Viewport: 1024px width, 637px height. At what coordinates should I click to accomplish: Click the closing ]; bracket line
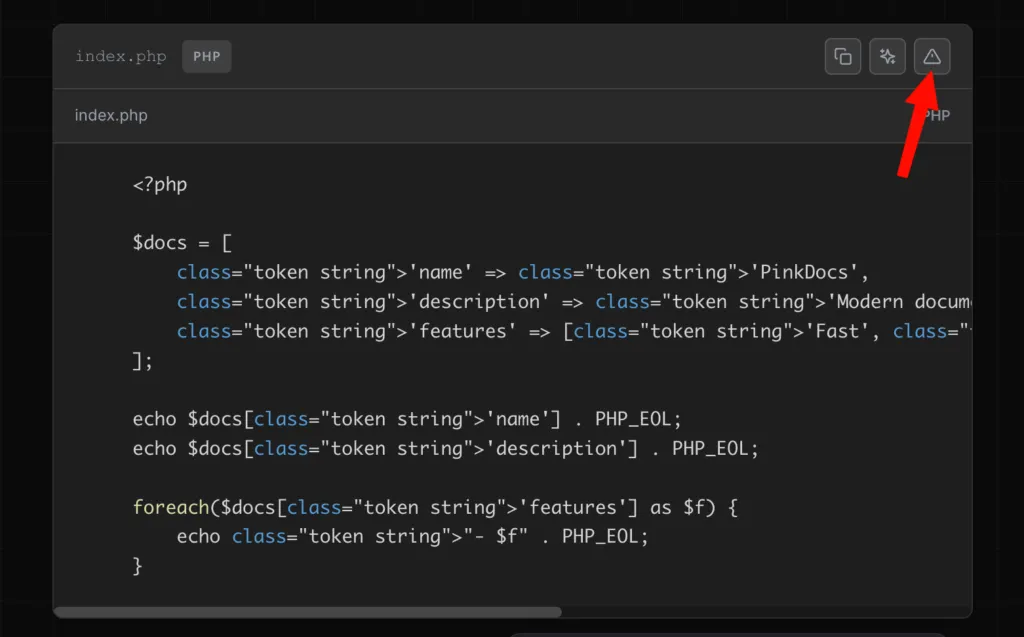[143, 361]
